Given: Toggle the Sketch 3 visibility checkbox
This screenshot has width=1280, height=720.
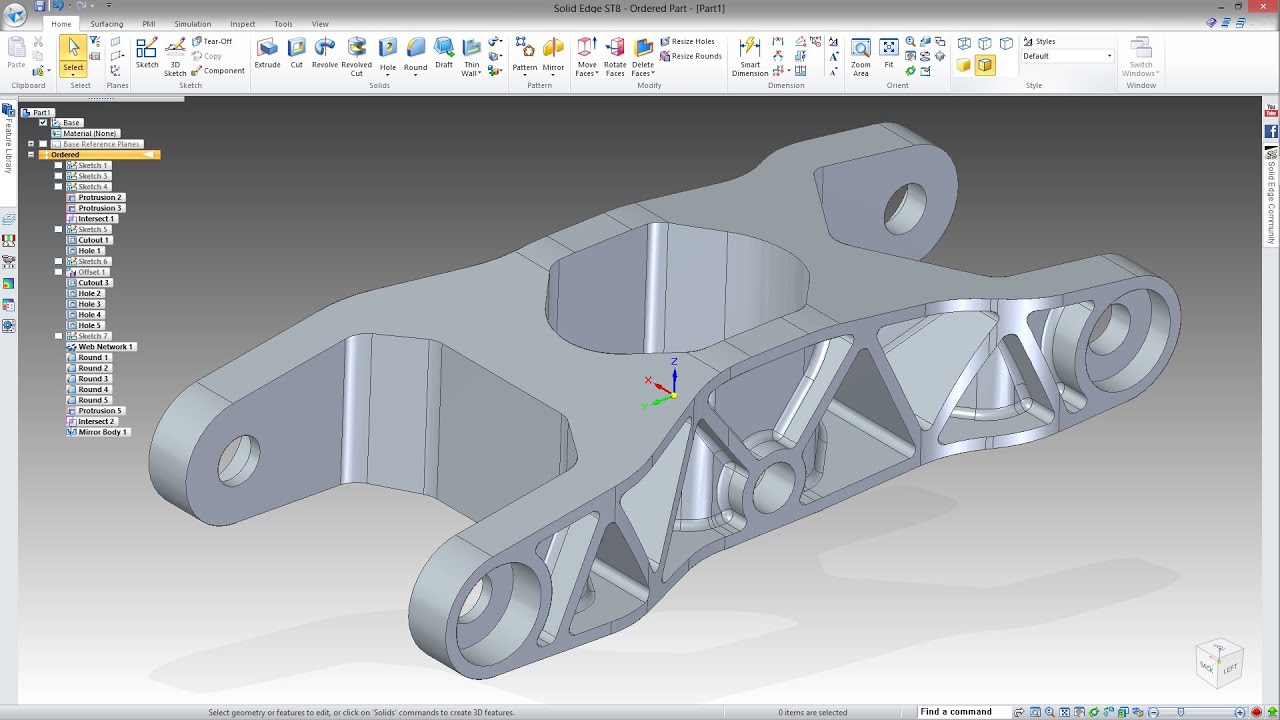Looking at the screenshot, I should tap(58, 176).
